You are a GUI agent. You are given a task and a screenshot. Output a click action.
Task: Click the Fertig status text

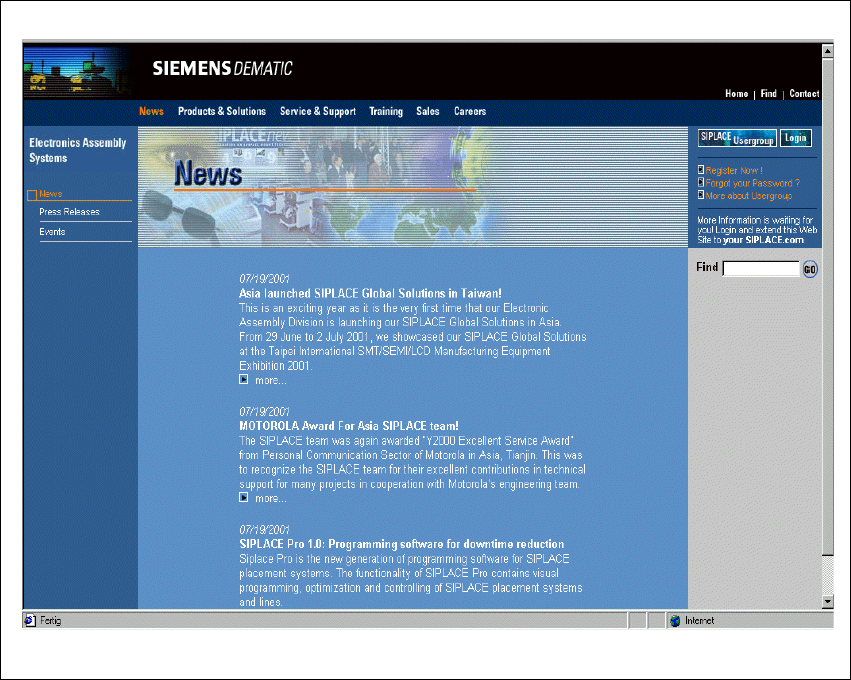tap(50, 620)
